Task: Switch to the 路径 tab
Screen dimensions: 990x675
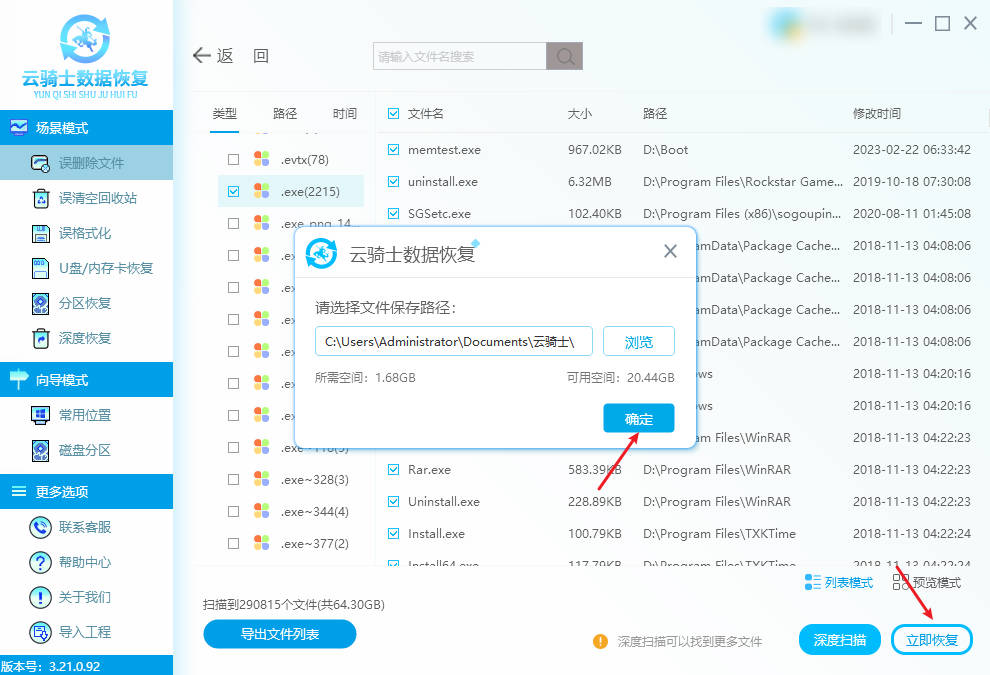Action: coord(285,114)
